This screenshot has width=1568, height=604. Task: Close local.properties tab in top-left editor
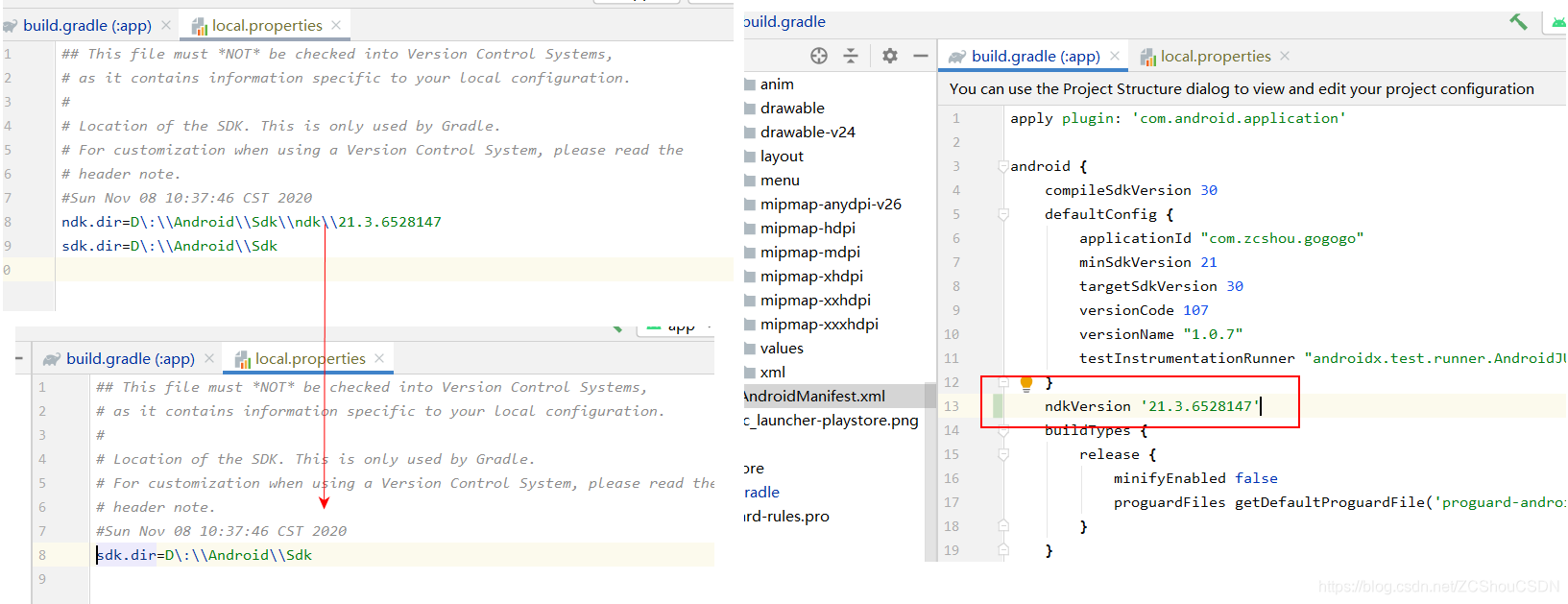tap(336, 25)
